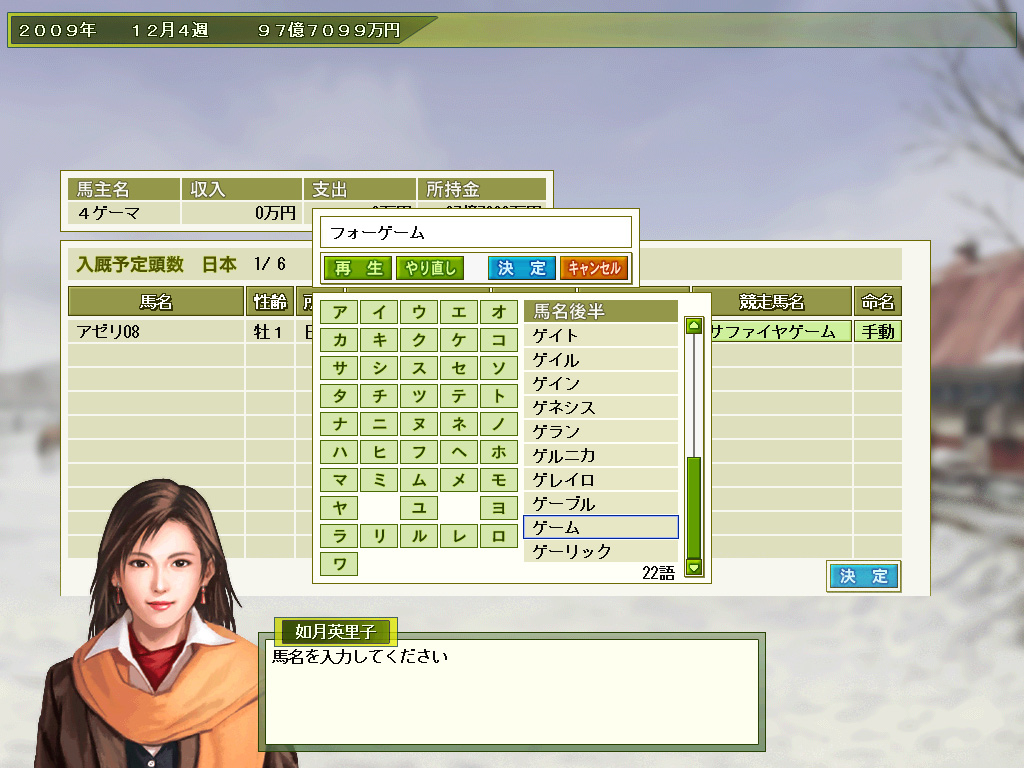Click the シ katakana key

click(379, 368)
